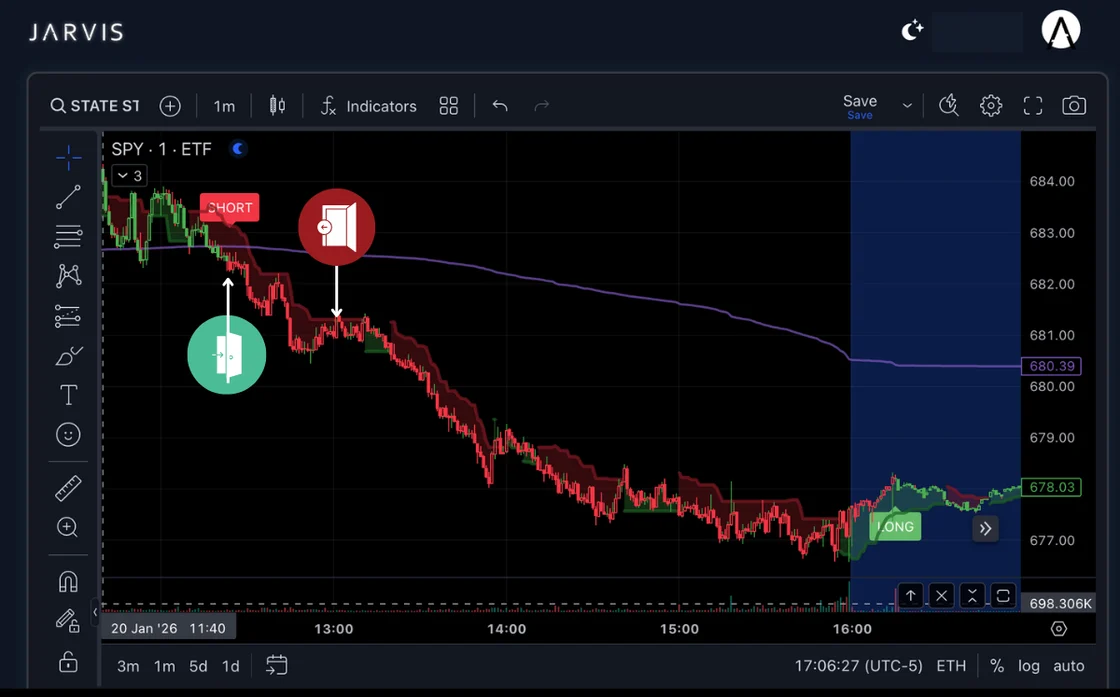The height and width of the screenshot is (697, 1120).
Task: Select the crosshair cursor tool
Action: pos(69,158)
